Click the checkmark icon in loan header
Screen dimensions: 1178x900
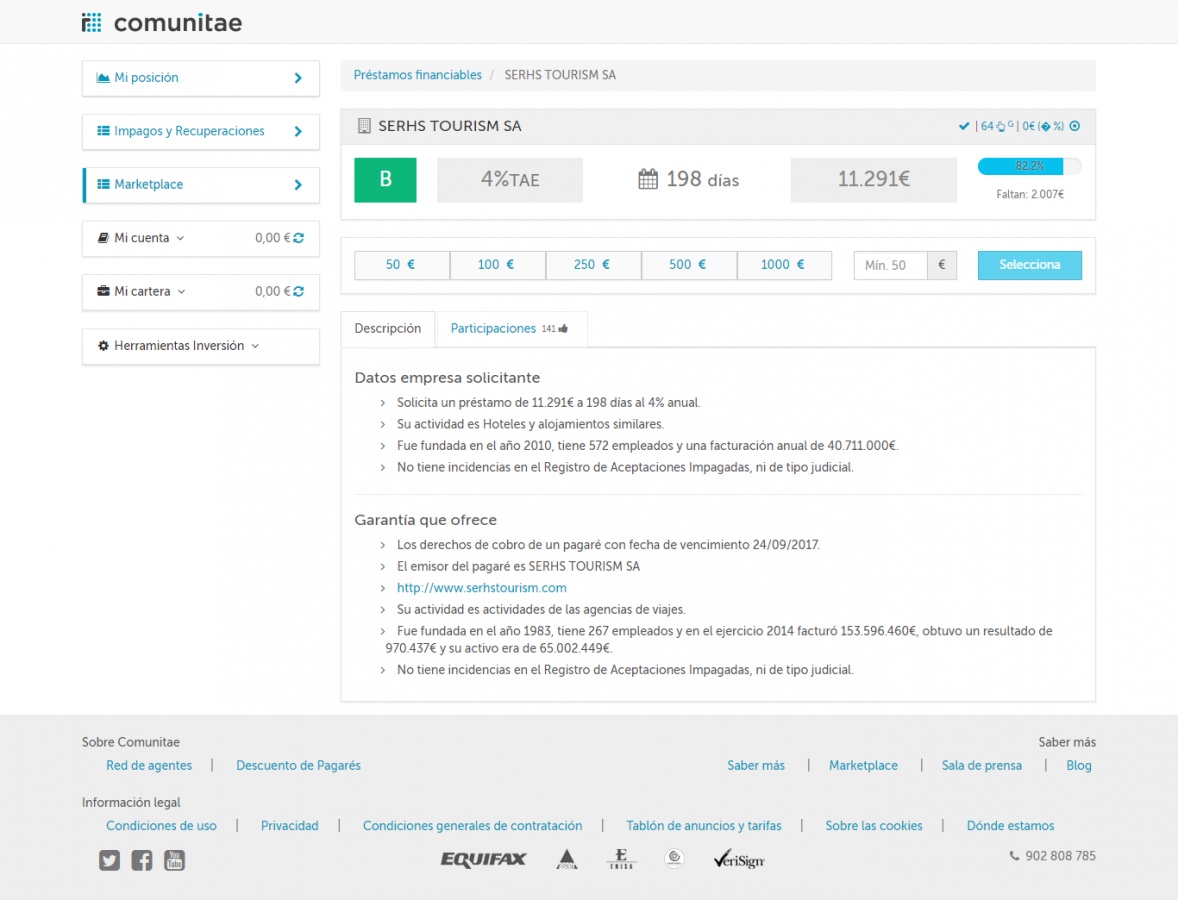(964, 126)
